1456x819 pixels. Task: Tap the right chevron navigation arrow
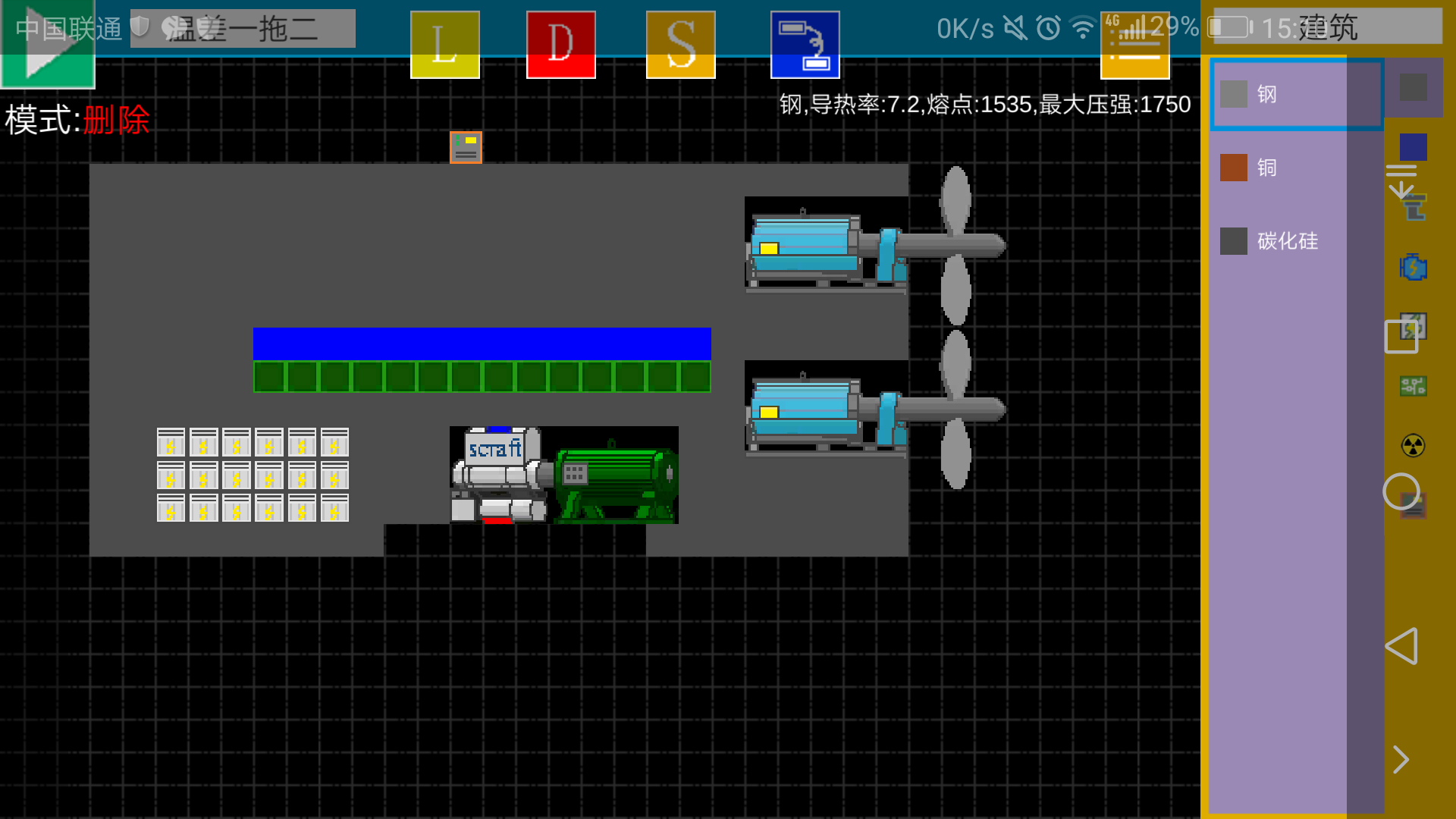[1401, 759]
